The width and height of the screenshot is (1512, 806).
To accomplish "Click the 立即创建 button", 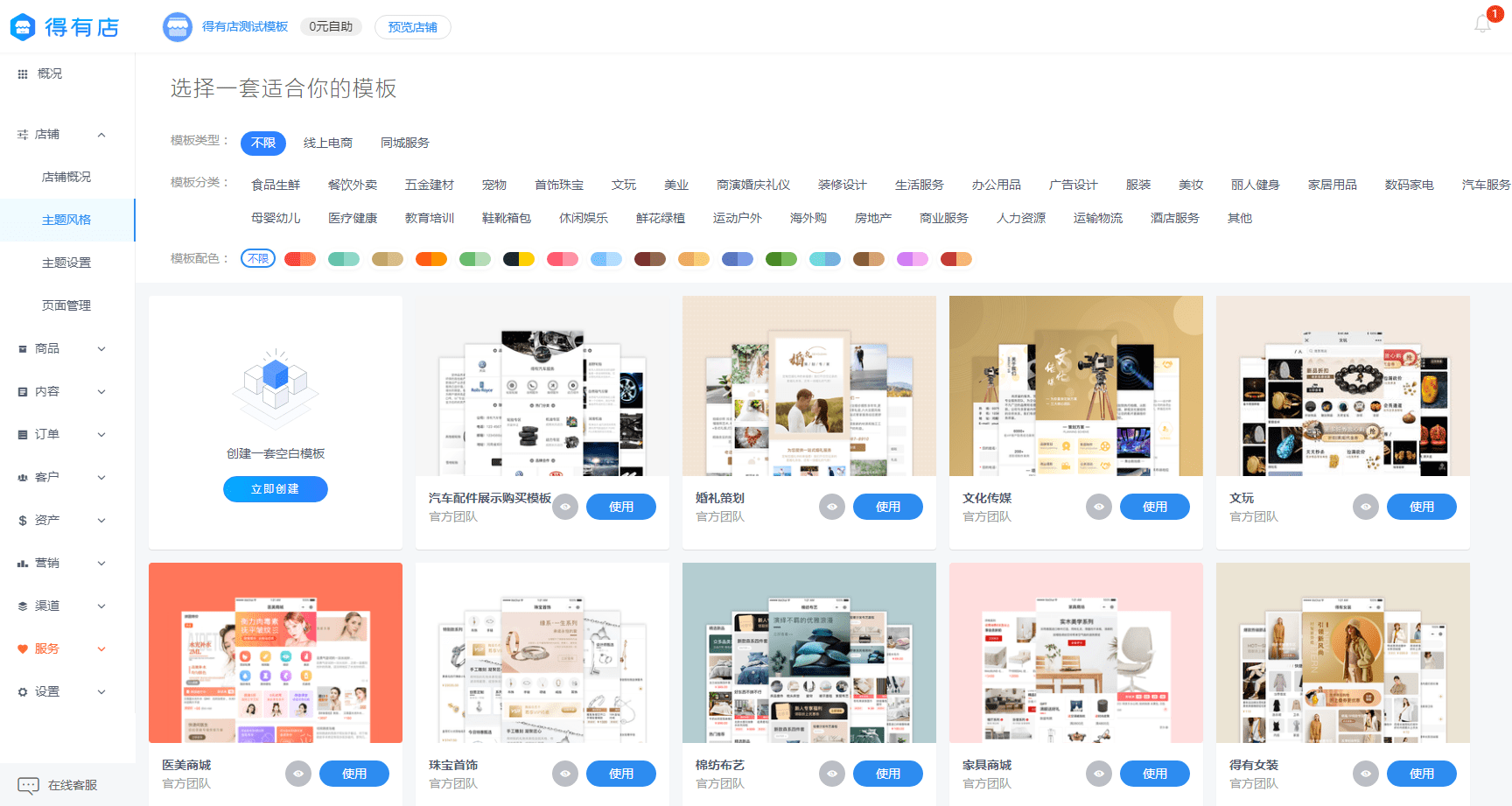I will [276, 489].
